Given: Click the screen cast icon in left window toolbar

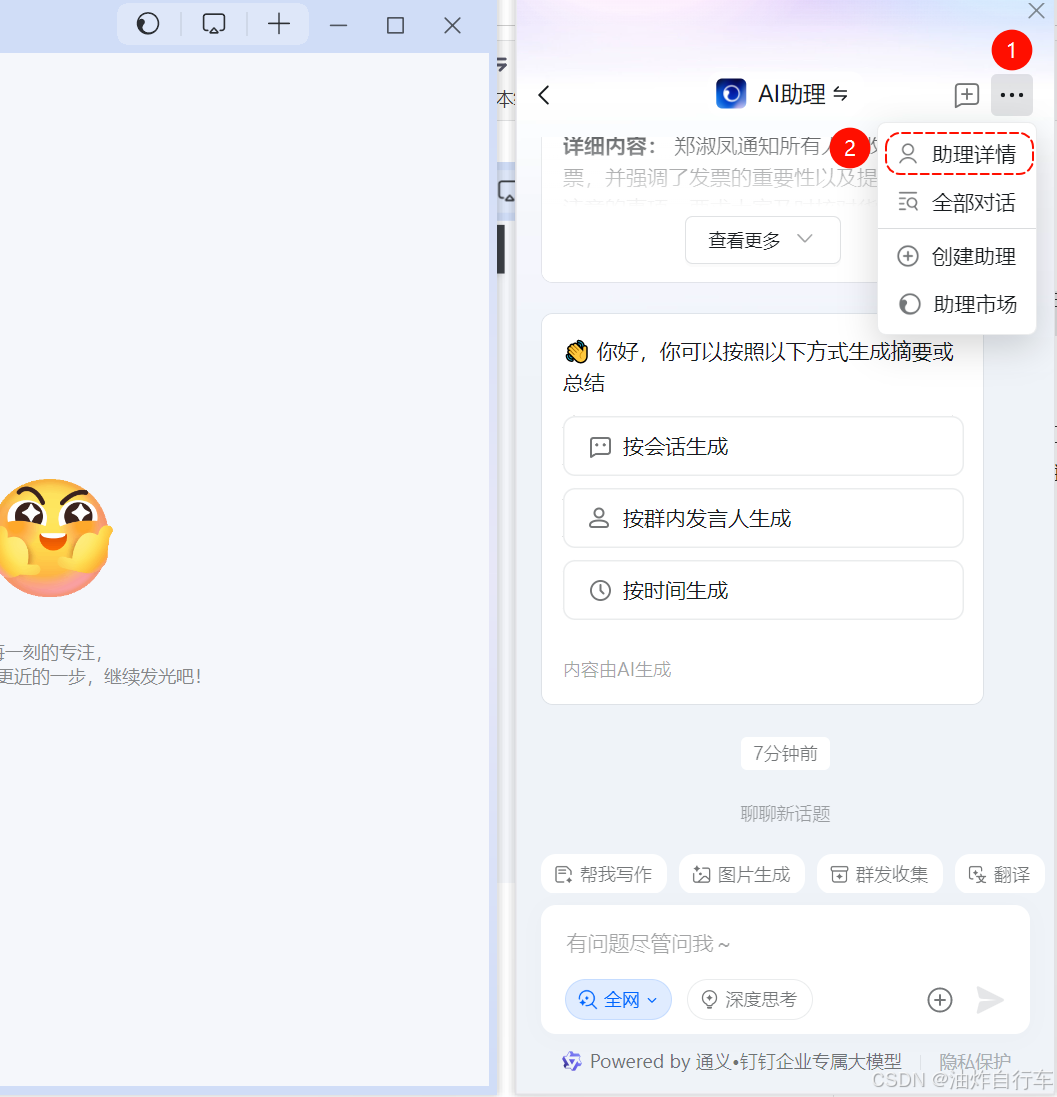Looking at the screenshot, I should (x=214, y=24).
